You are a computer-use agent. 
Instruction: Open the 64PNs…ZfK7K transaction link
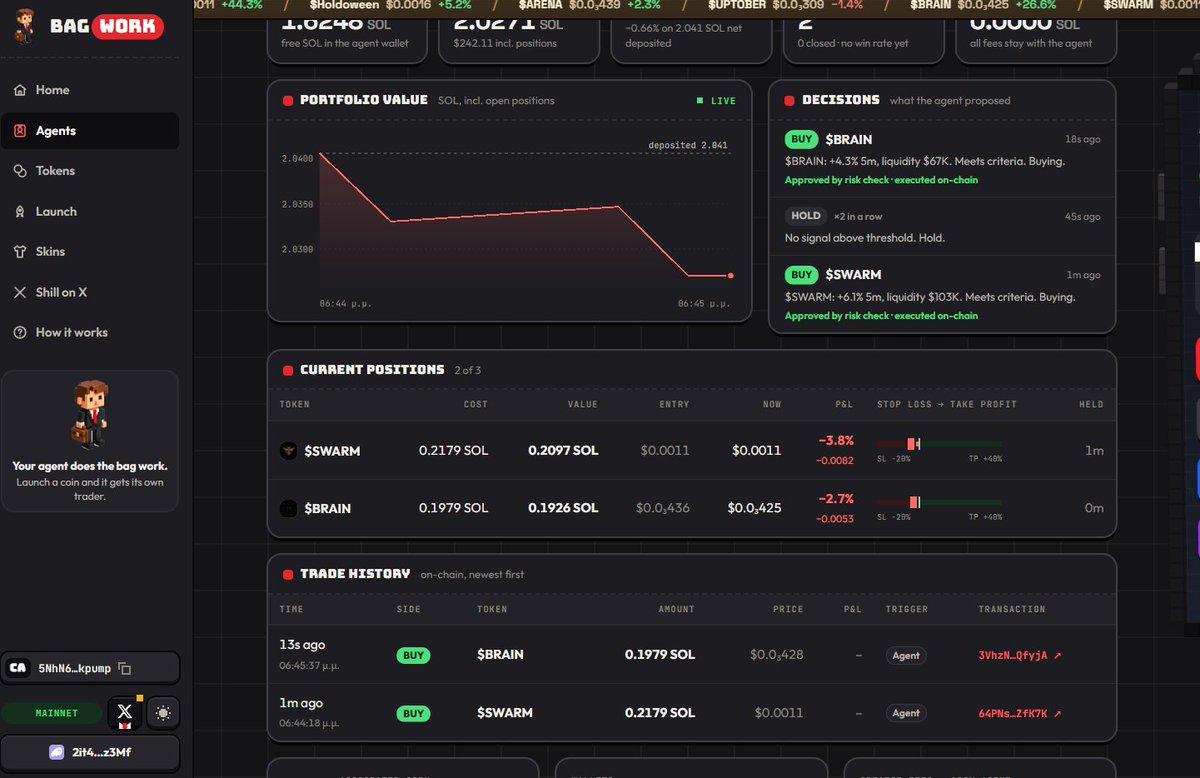pos(1020,714)
